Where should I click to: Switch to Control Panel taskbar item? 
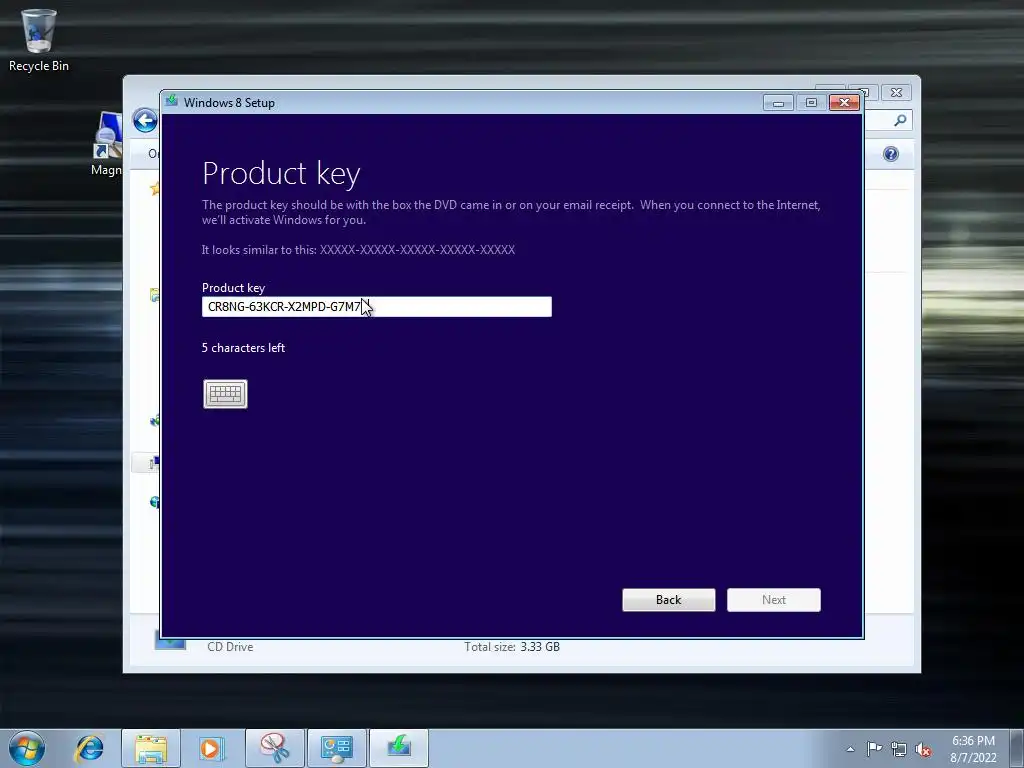click(337, 748)
